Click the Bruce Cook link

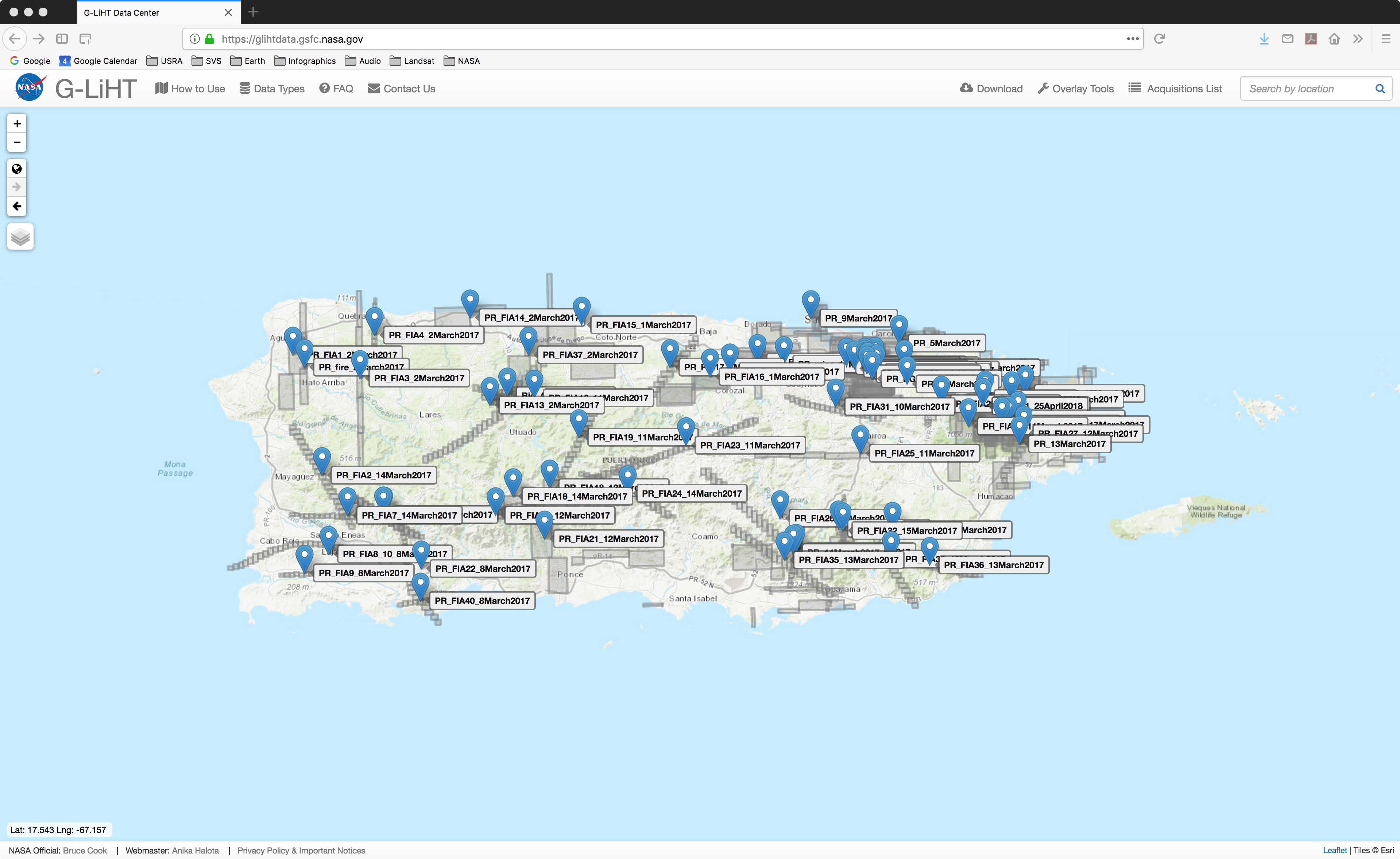[x=85, y=851]
